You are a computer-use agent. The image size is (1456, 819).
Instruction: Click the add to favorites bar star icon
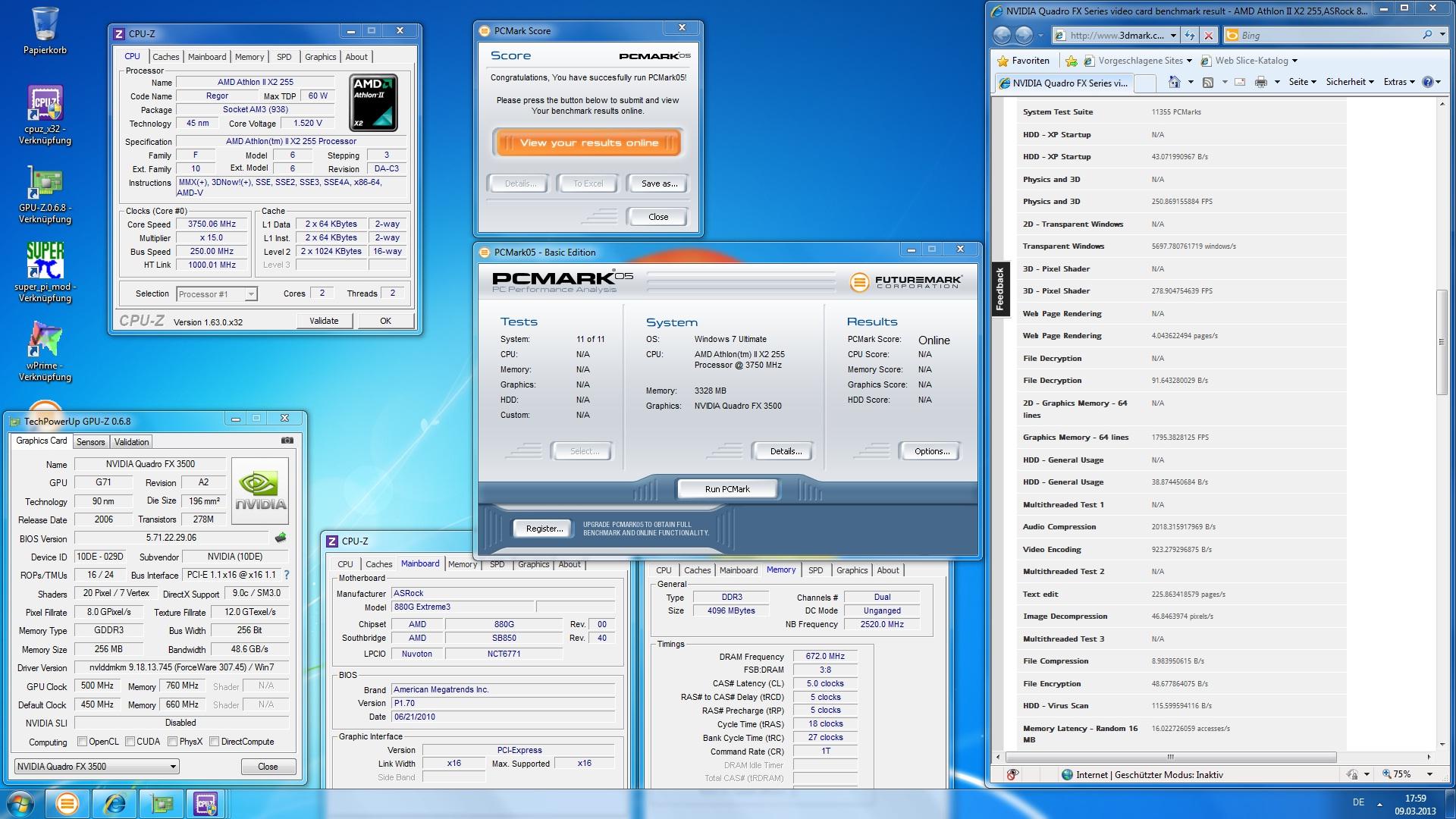[1071, 61]
